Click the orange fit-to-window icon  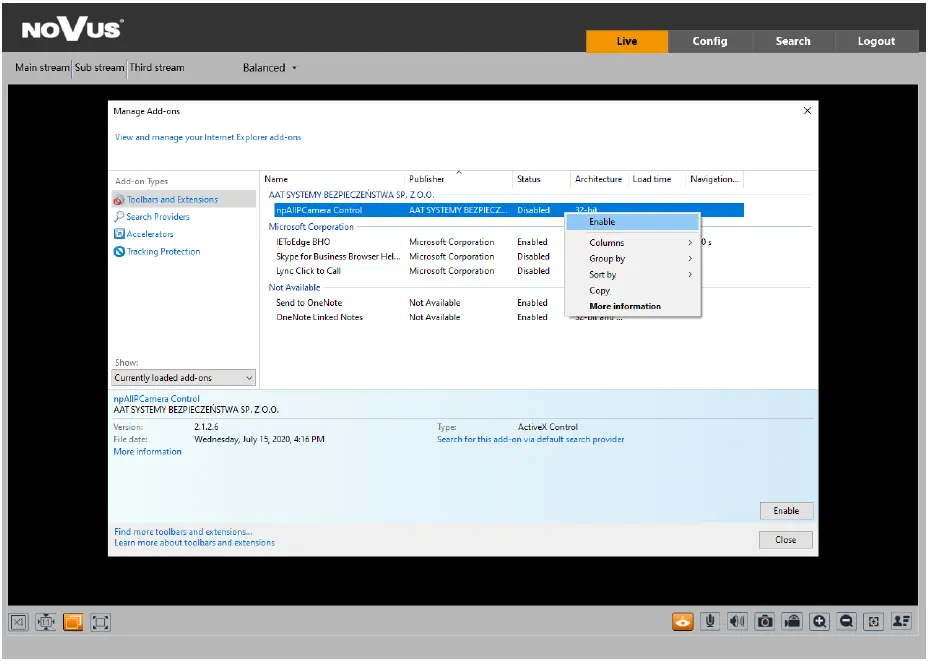[x=73, y=622]
